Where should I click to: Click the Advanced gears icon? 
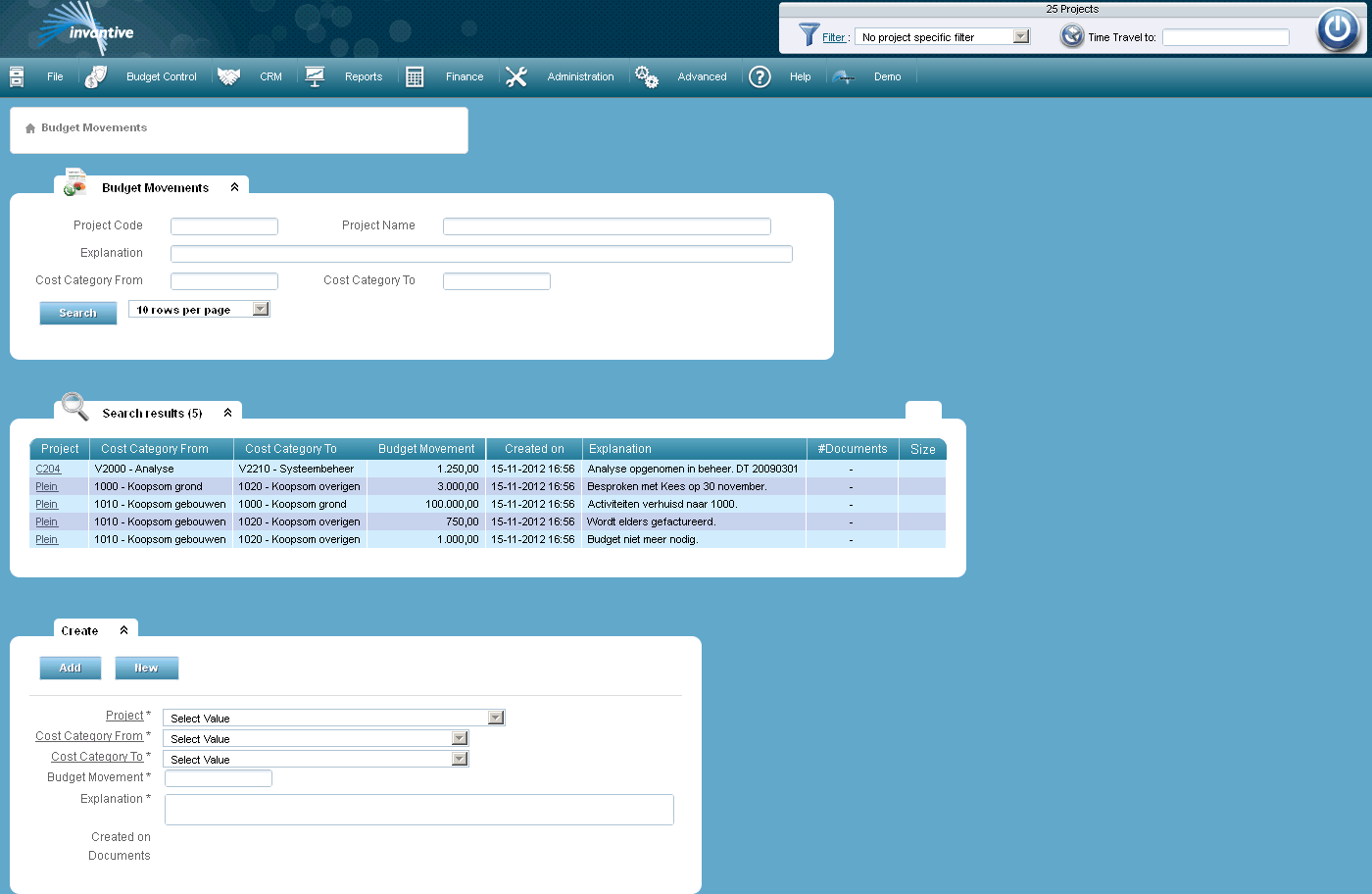pos(647,76)
